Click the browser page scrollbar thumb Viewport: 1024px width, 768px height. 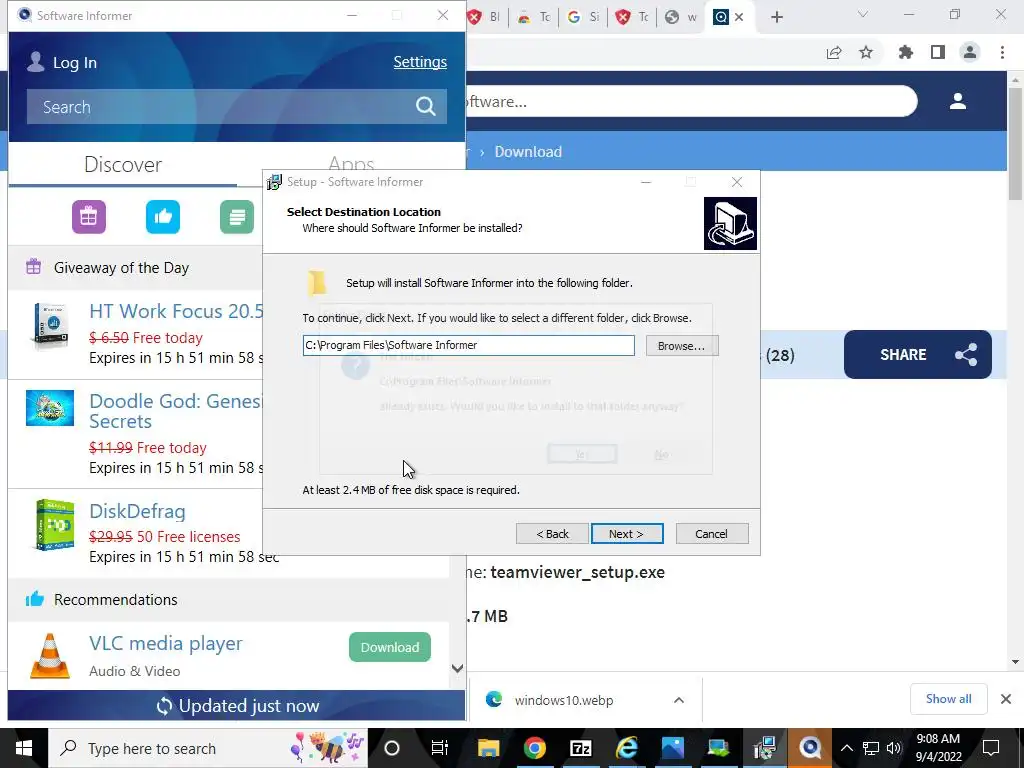[1015, 144]
